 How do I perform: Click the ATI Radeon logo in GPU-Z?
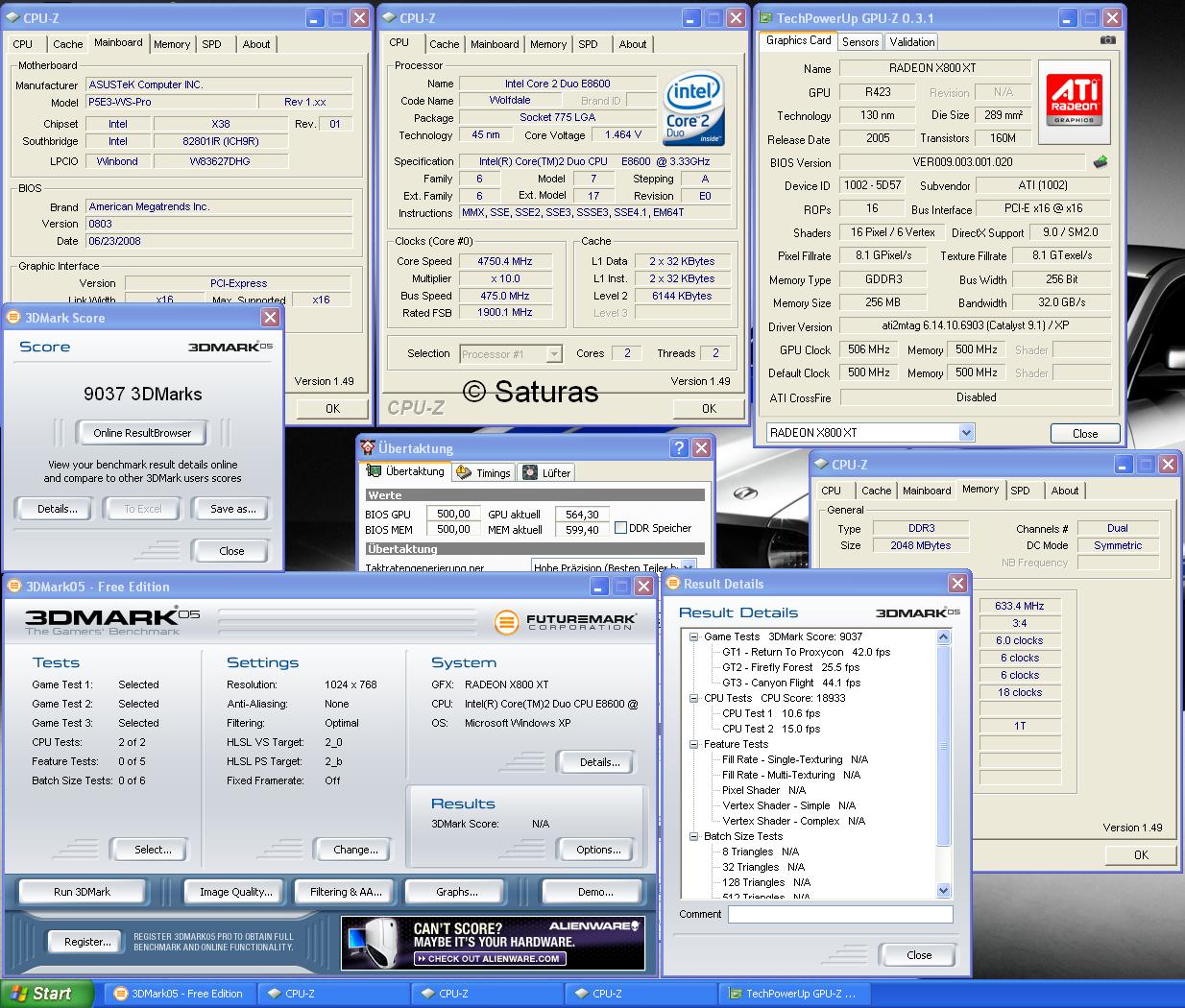(1074, 101)
